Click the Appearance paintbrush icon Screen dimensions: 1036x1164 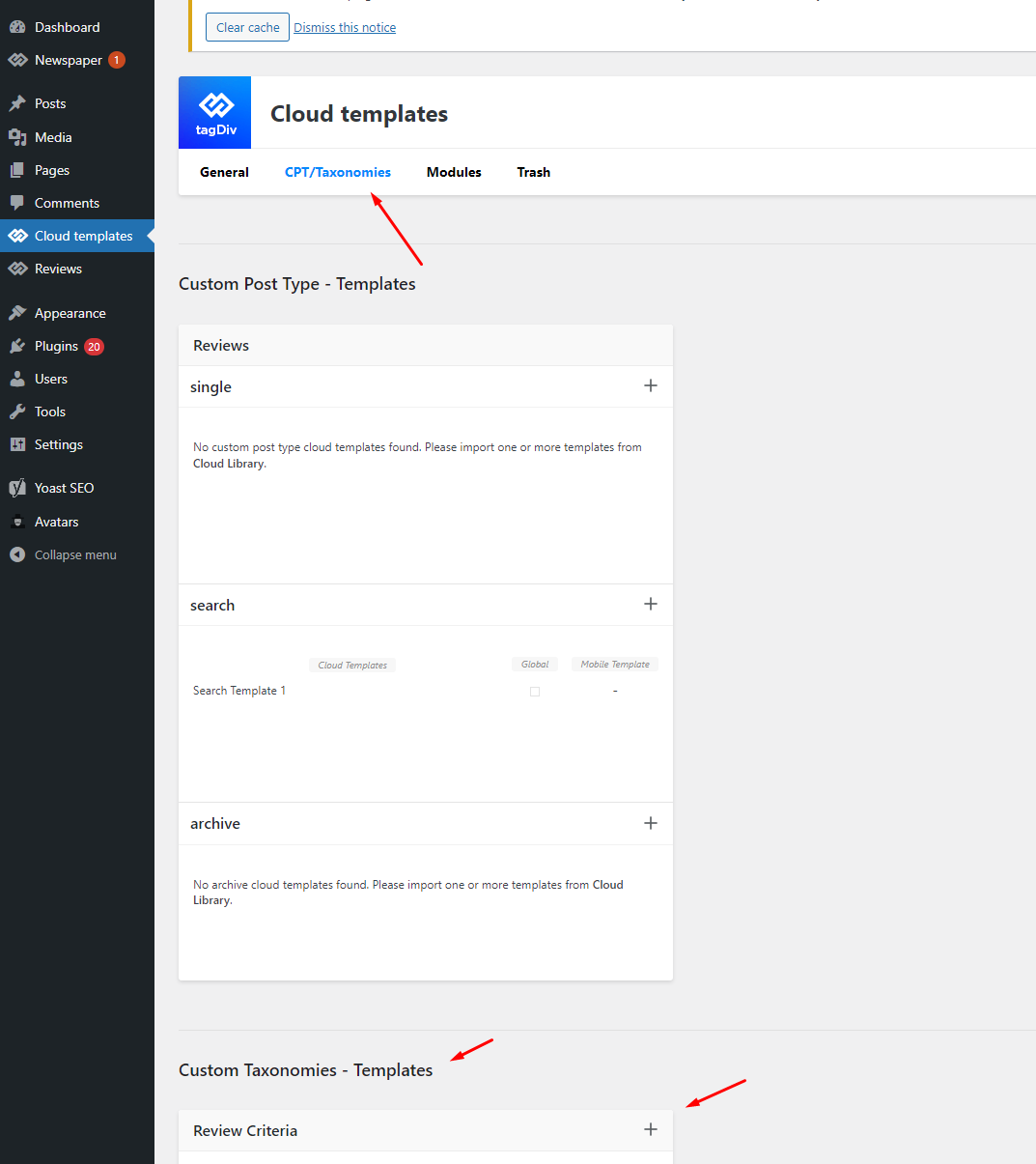pyautogui.click(x=17, y=313)
